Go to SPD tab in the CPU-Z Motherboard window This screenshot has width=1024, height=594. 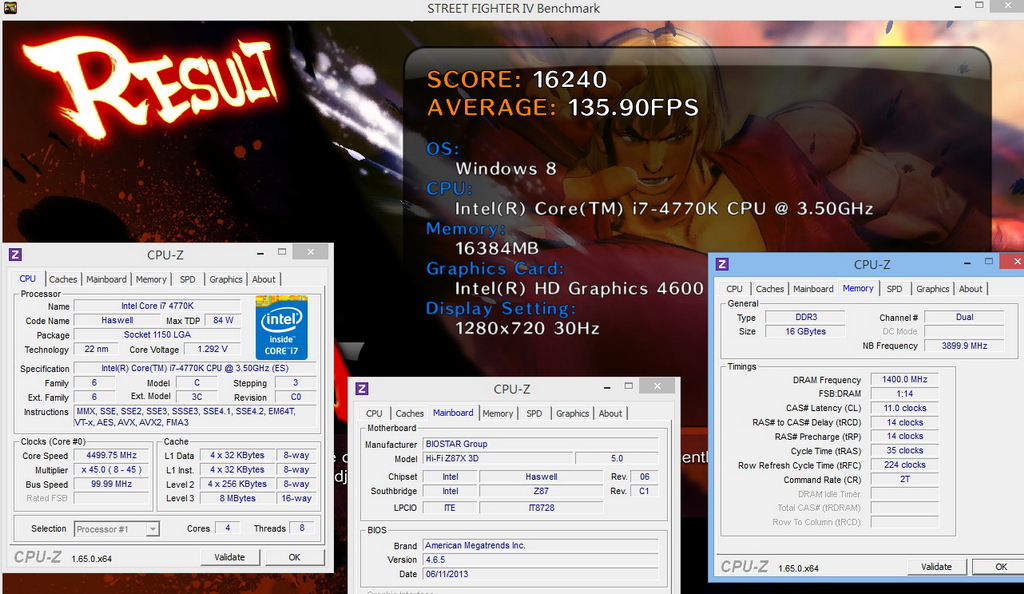(534, 413)
